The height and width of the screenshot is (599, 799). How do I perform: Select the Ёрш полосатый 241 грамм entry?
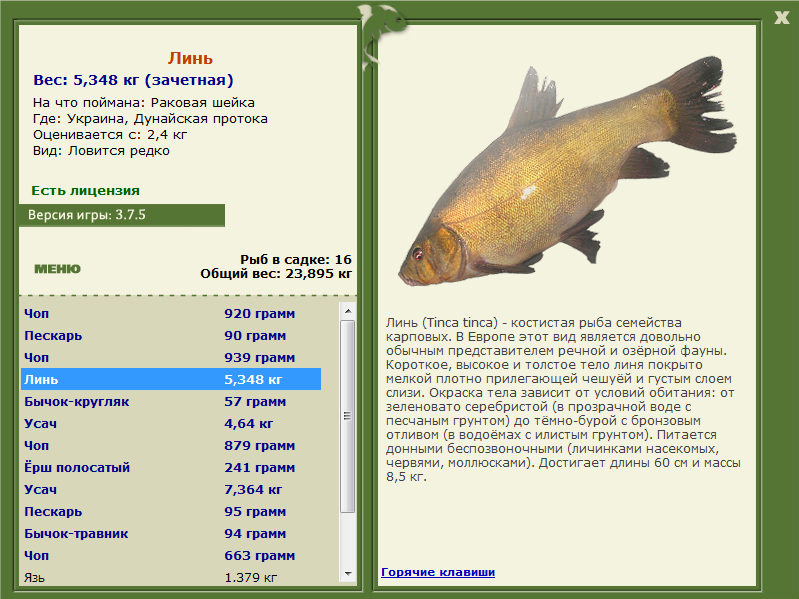coord(171,468)
